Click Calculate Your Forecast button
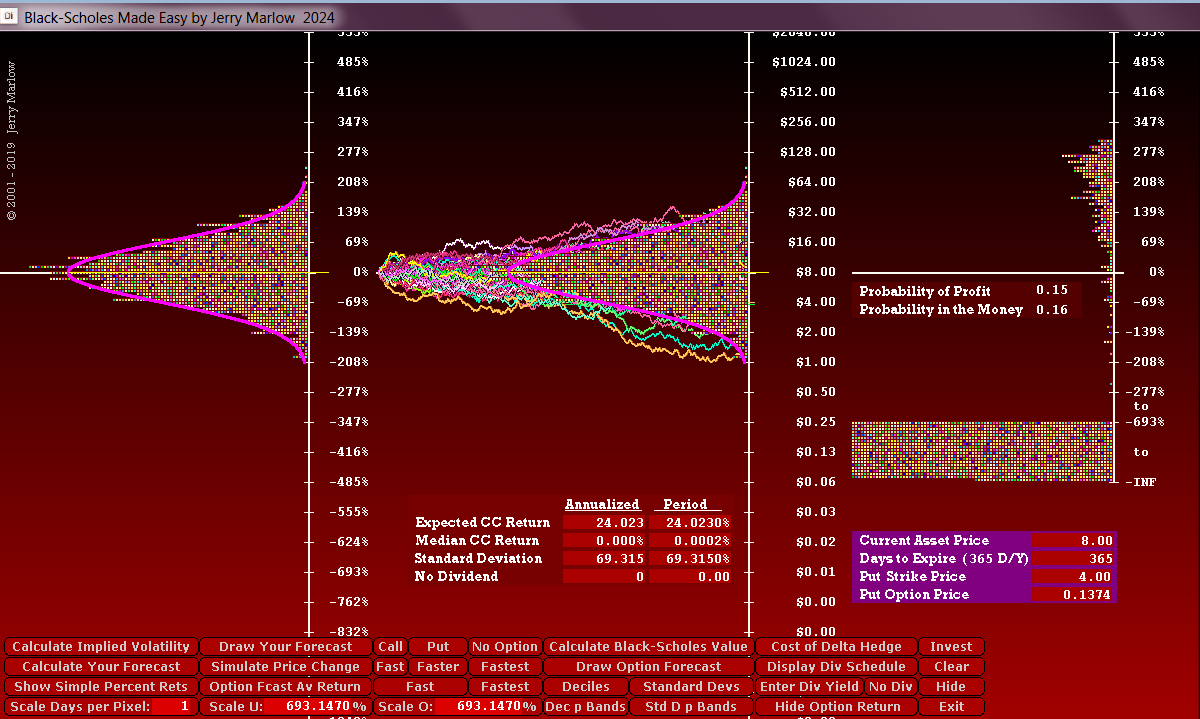This screenshot has width=1200, height=719. [101, 667]
